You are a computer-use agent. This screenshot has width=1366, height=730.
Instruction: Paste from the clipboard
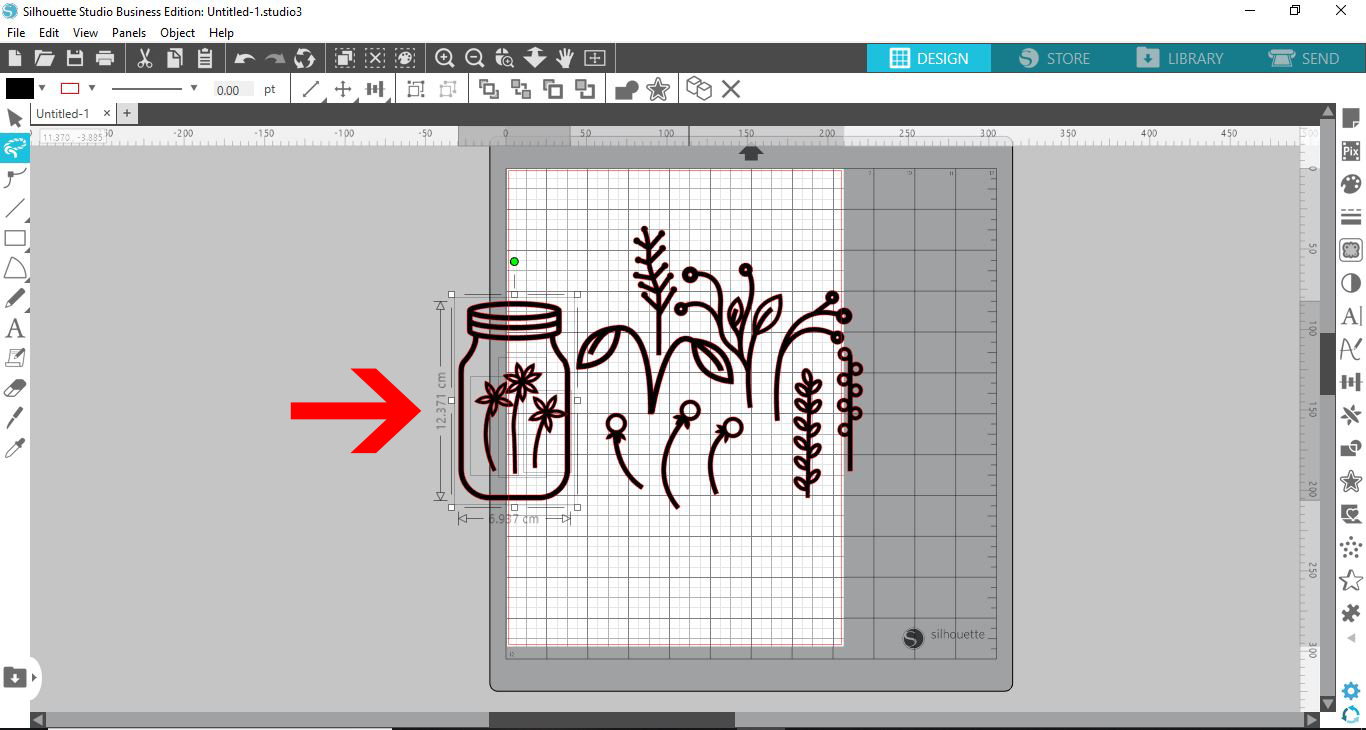click(205, 58)
